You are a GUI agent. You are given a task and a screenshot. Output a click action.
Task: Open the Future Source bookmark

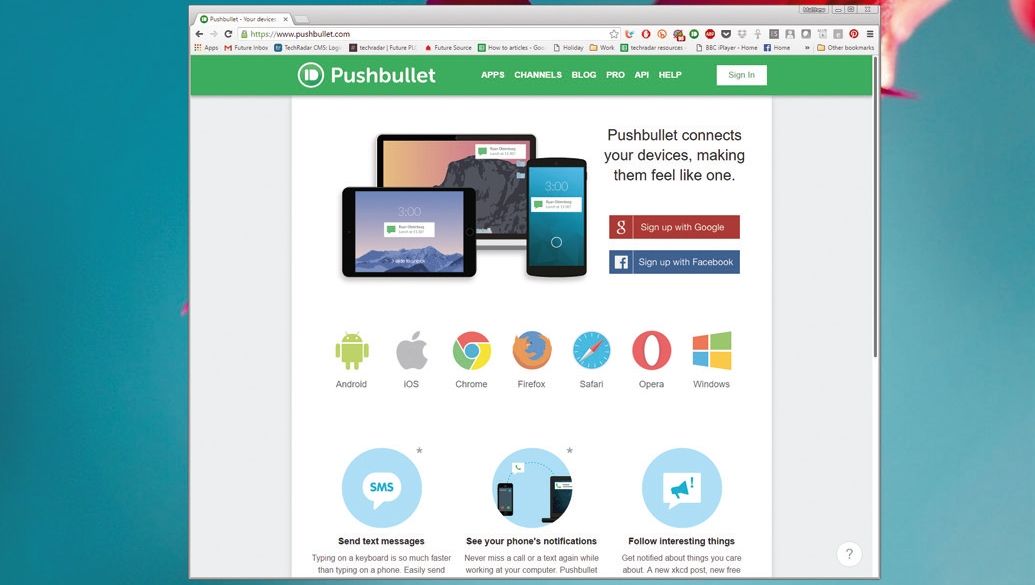[448, 48]
